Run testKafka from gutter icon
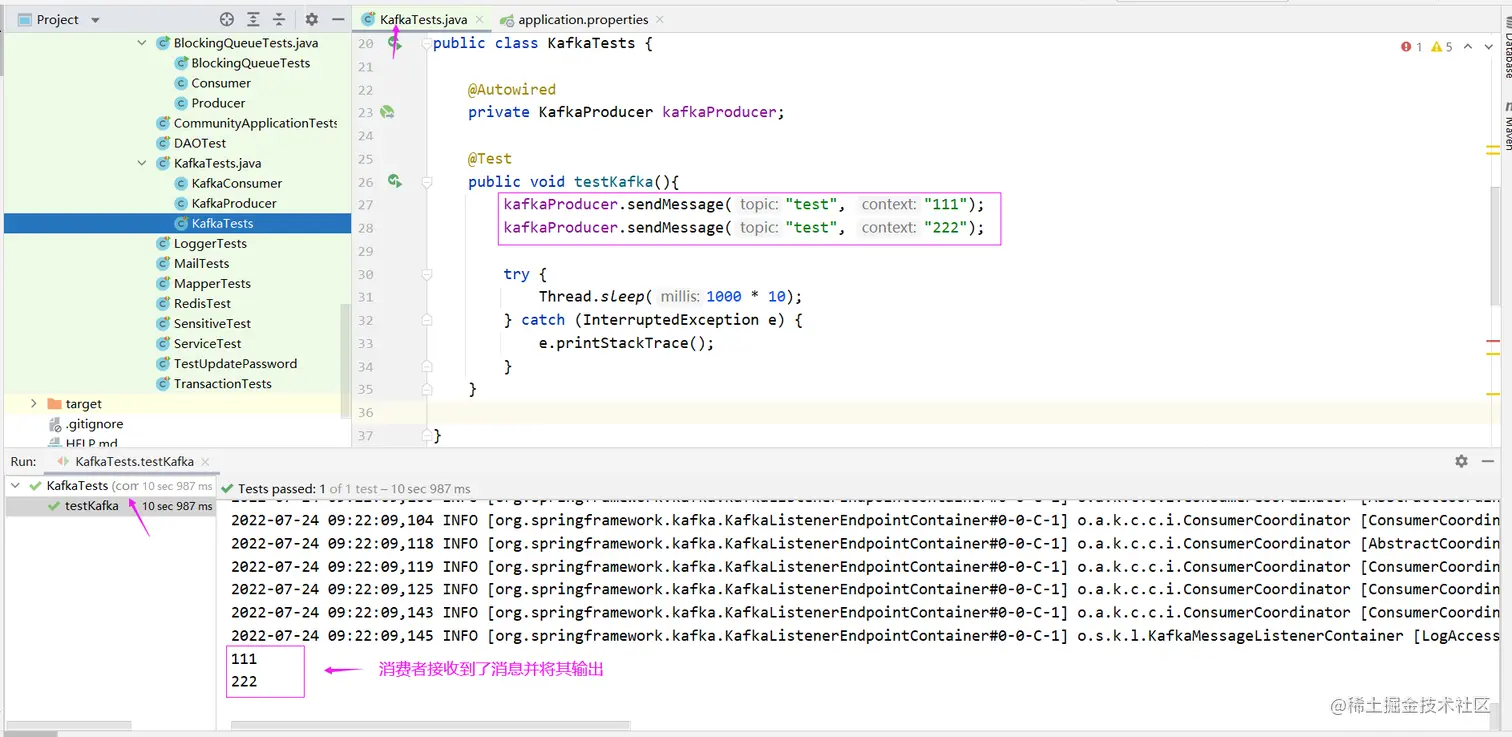The width and height of the screenshot is (1512, 737). point(395,181)
